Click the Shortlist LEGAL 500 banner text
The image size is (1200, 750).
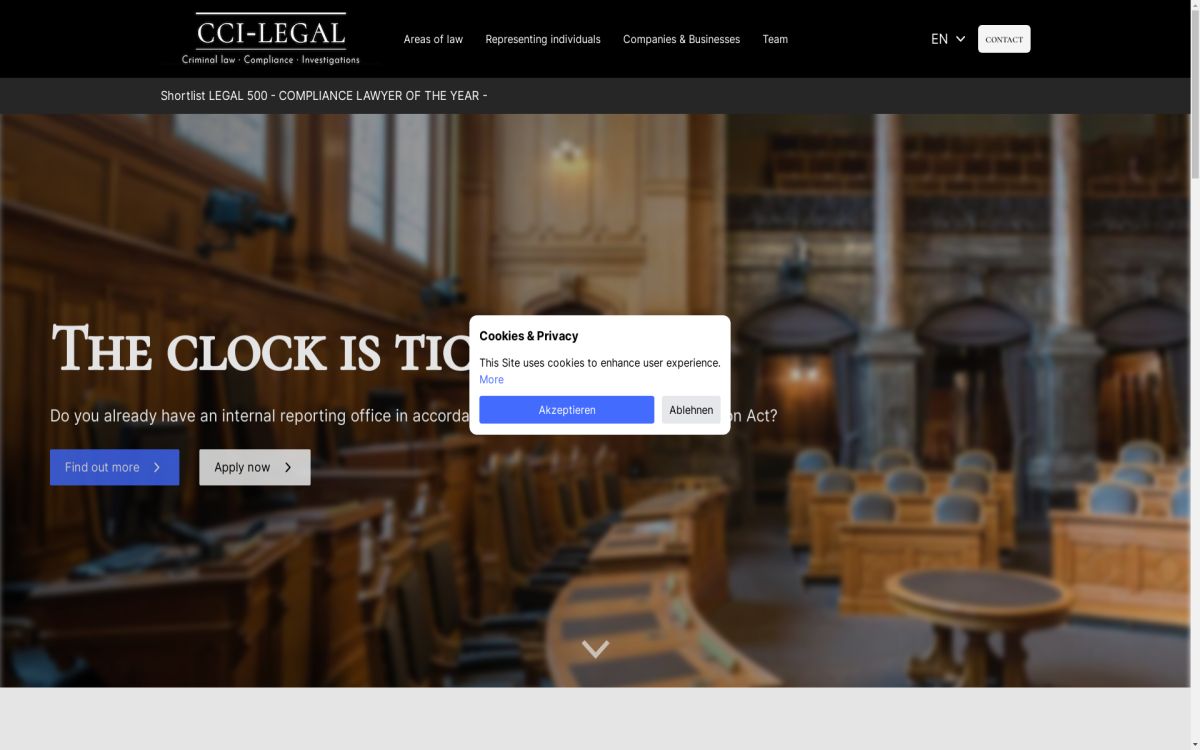click(323, 96)
